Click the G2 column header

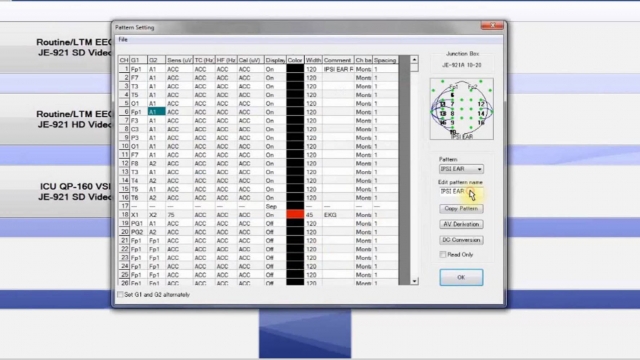point(156,60)
